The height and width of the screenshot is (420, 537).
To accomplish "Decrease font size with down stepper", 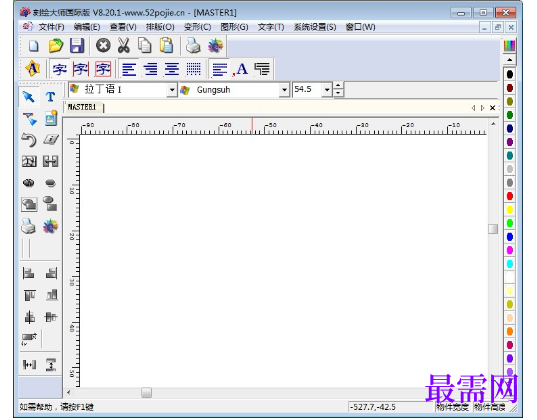I will click(x=338, y=93).
